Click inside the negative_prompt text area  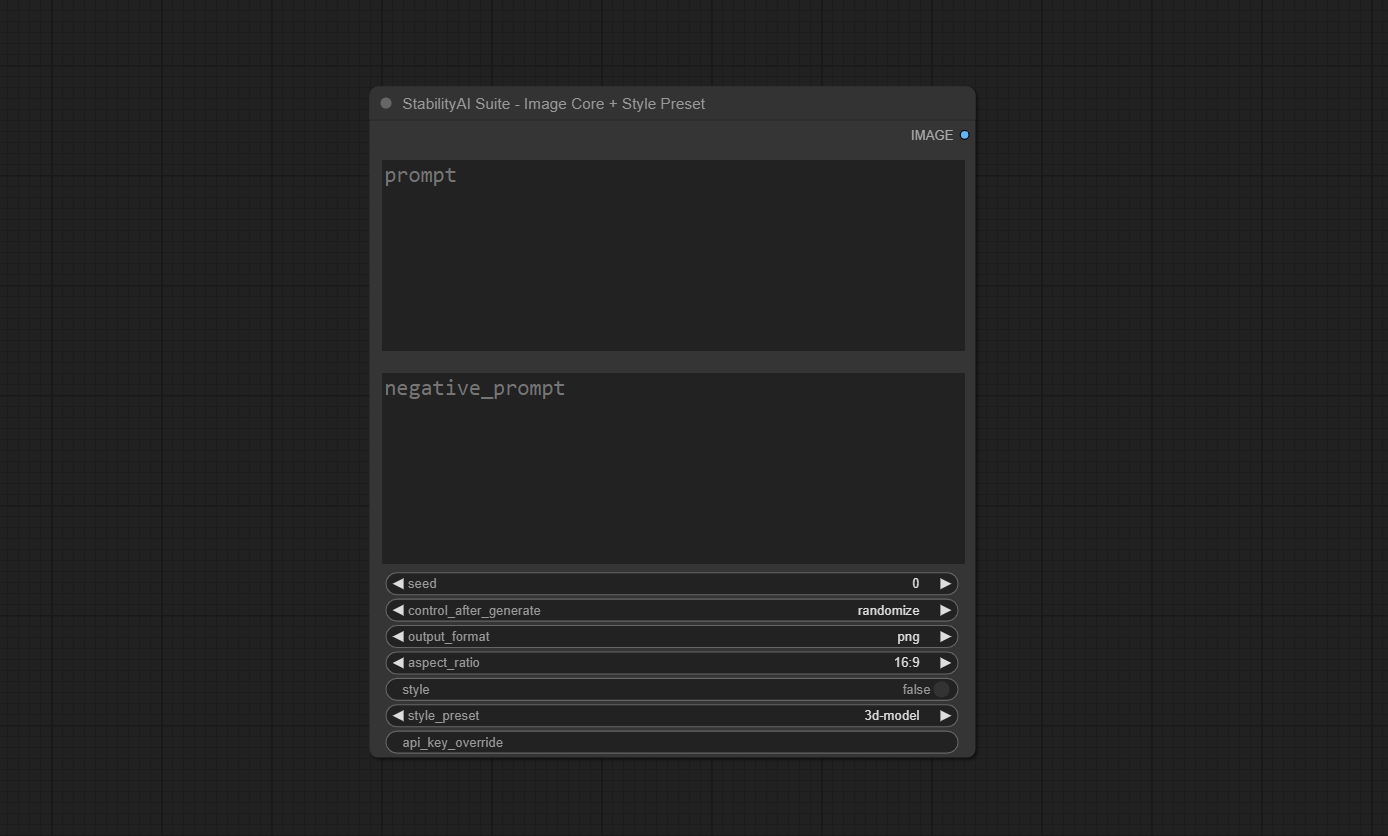coord(673,468)
